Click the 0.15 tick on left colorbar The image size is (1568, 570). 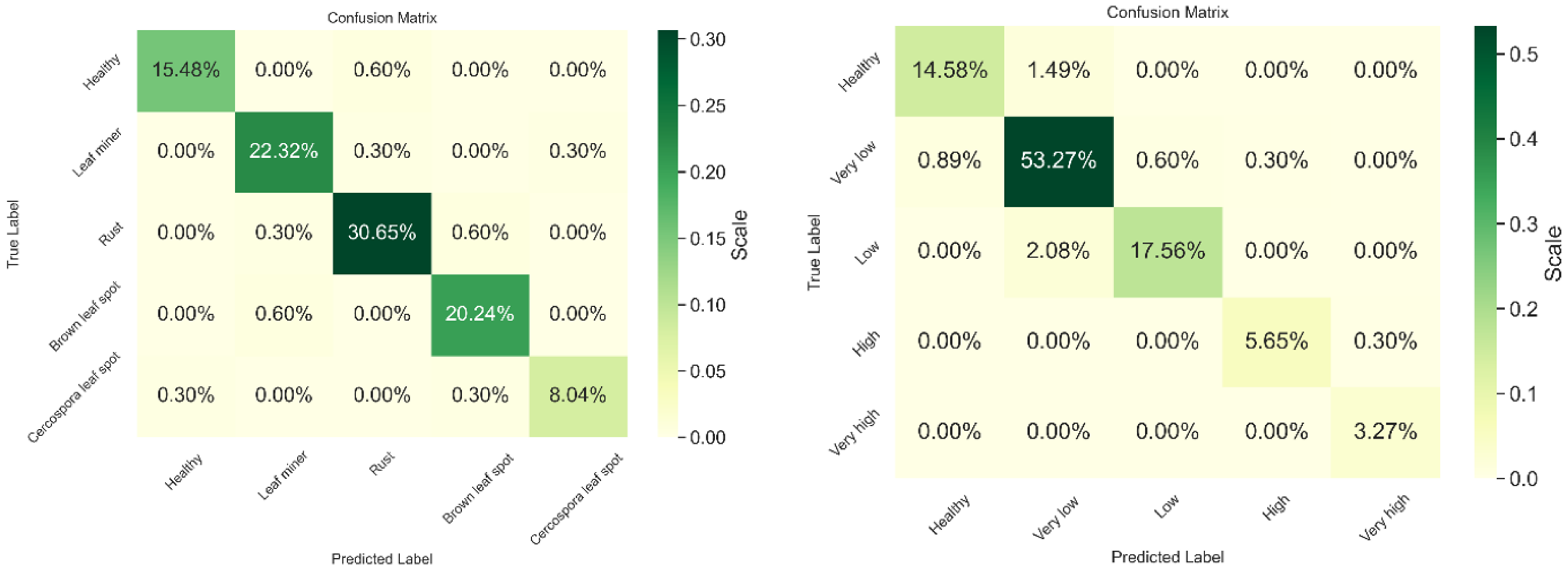point(707,239)
